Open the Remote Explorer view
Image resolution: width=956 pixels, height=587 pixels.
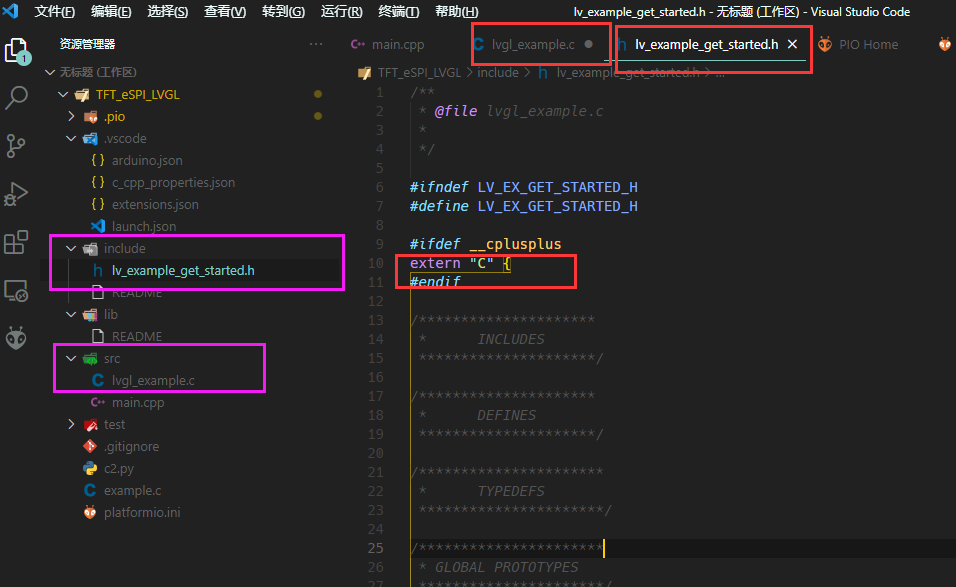(x=16, y=290)
